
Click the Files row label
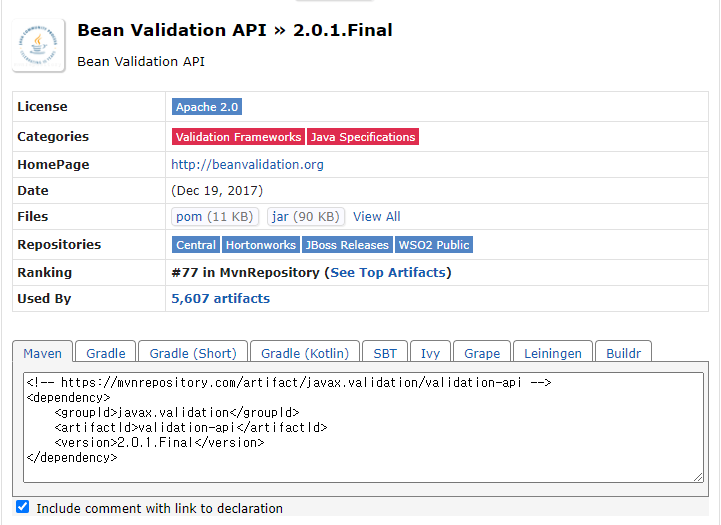(33, 217)
